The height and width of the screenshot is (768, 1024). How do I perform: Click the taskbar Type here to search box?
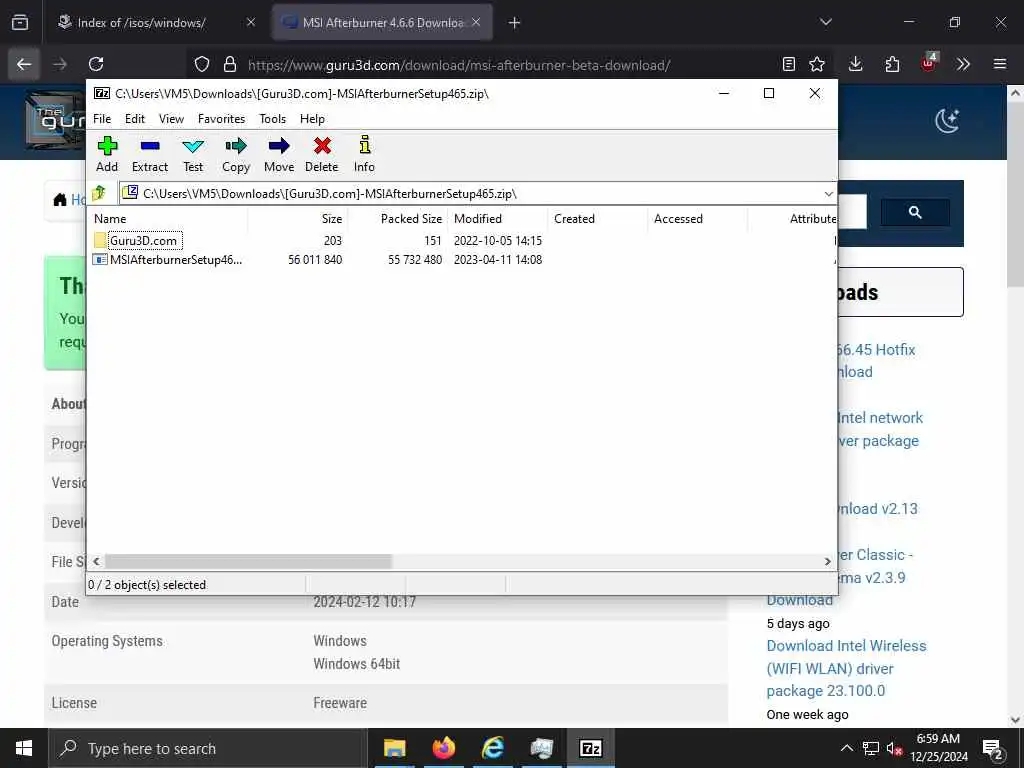[x=209, y=748]
